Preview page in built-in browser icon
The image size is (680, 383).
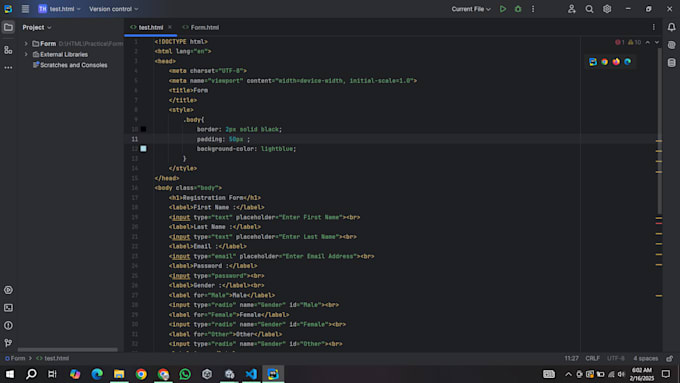click(x=593, y=62)
